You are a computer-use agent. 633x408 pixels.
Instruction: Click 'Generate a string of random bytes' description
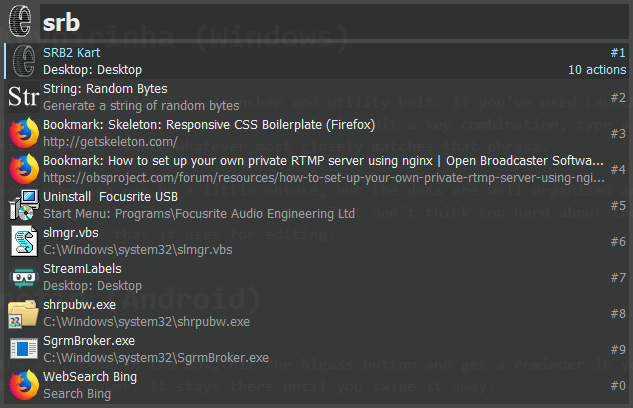point(141,106)
